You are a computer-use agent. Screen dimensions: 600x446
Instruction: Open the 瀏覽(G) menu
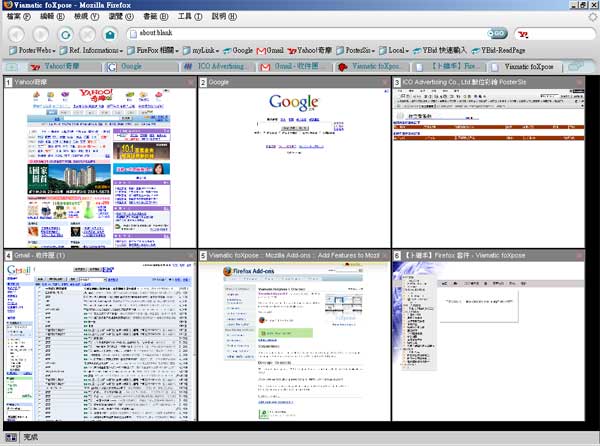coord(121,16)
